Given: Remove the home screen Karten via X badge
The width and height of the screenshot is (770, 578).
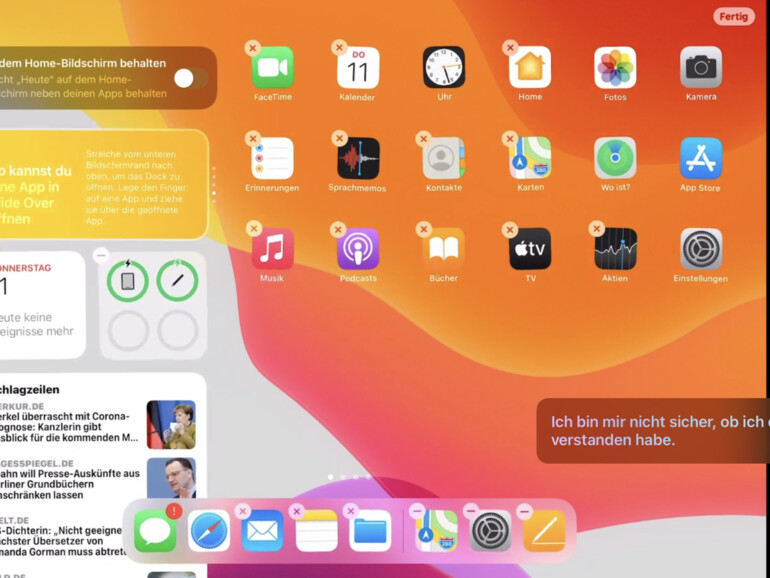Looking at the screenshot, I should tap(510, 139).
